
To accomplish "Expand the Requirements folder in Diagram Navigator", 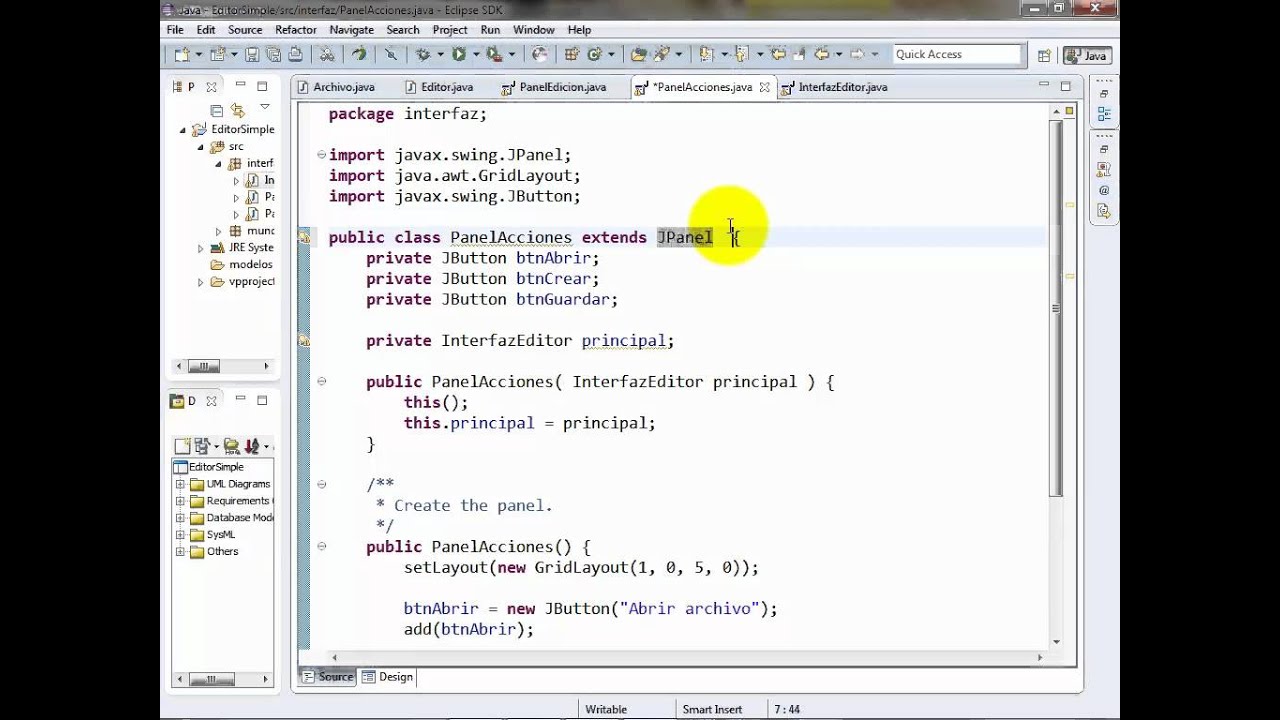I will (181, 501).
